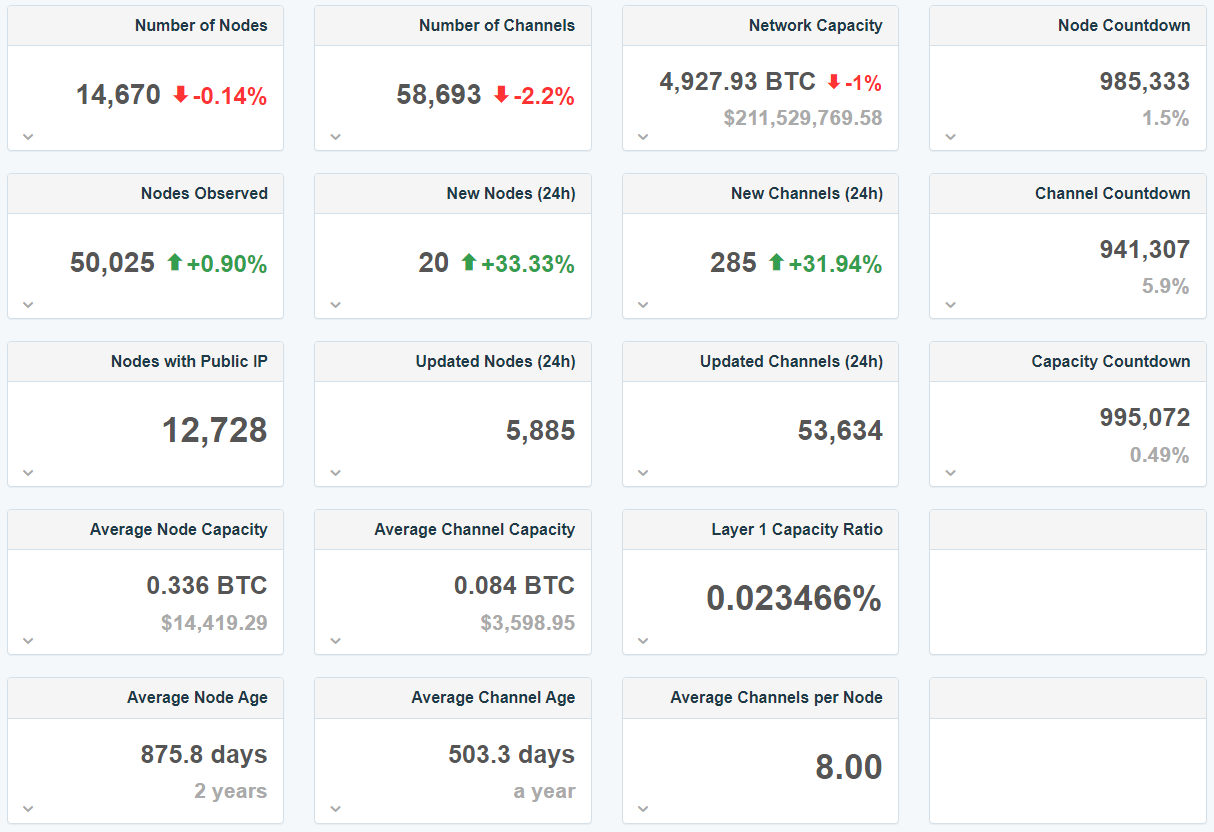Click the red down arrow in Number of Channels
This screenshot has height=832, width=1214.
pyautogui.click(x=501, y=95)
